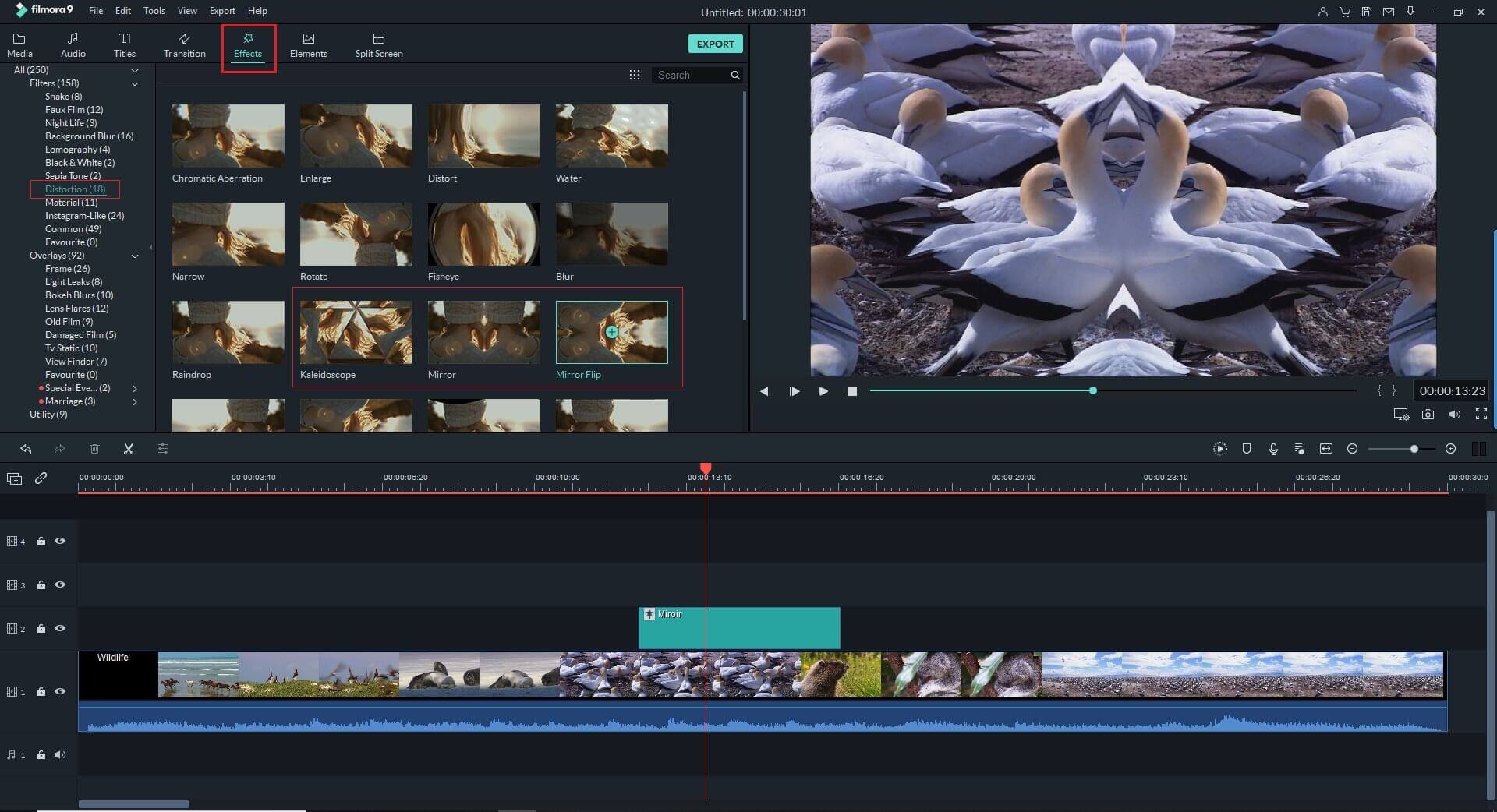Enter fullscreen preview
Image resolution: width=1497 pixels, height=812 pixels.
1481,415
